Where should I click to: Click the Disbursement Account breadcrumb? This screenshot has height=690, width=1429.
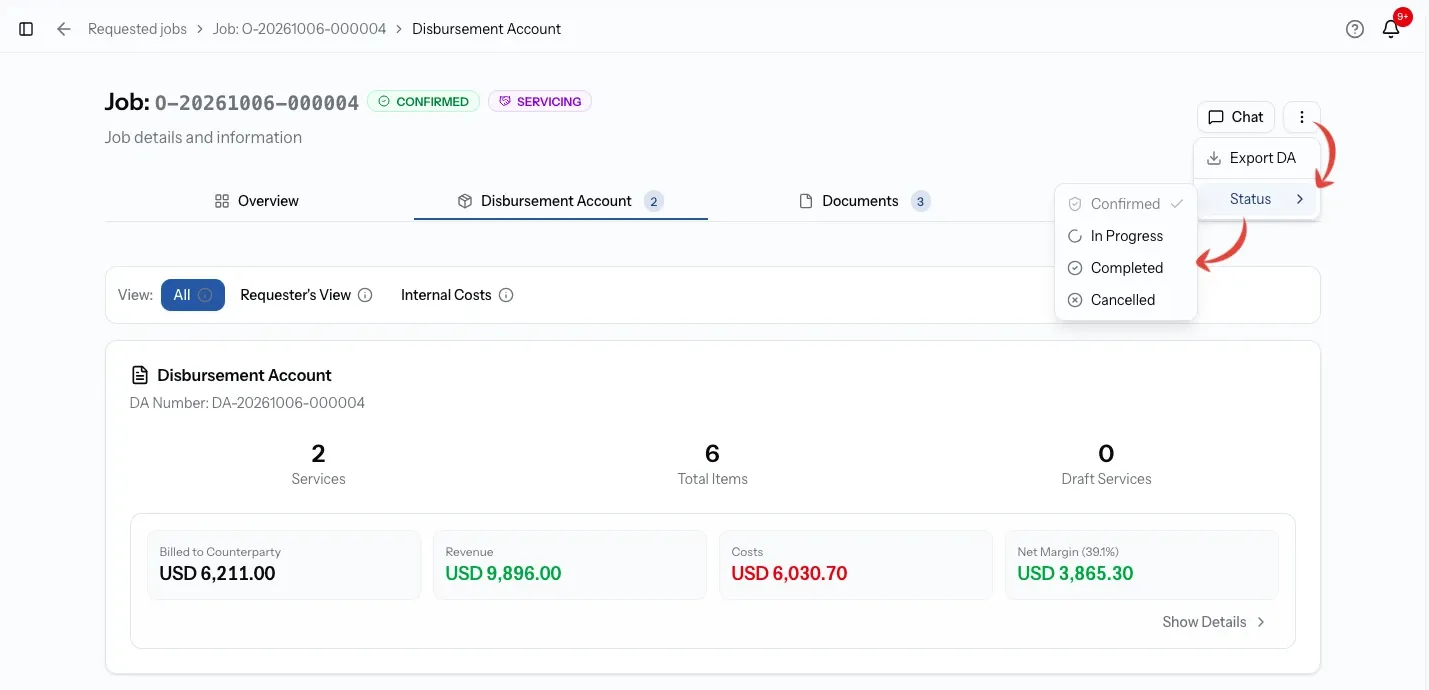coord(486,29)
